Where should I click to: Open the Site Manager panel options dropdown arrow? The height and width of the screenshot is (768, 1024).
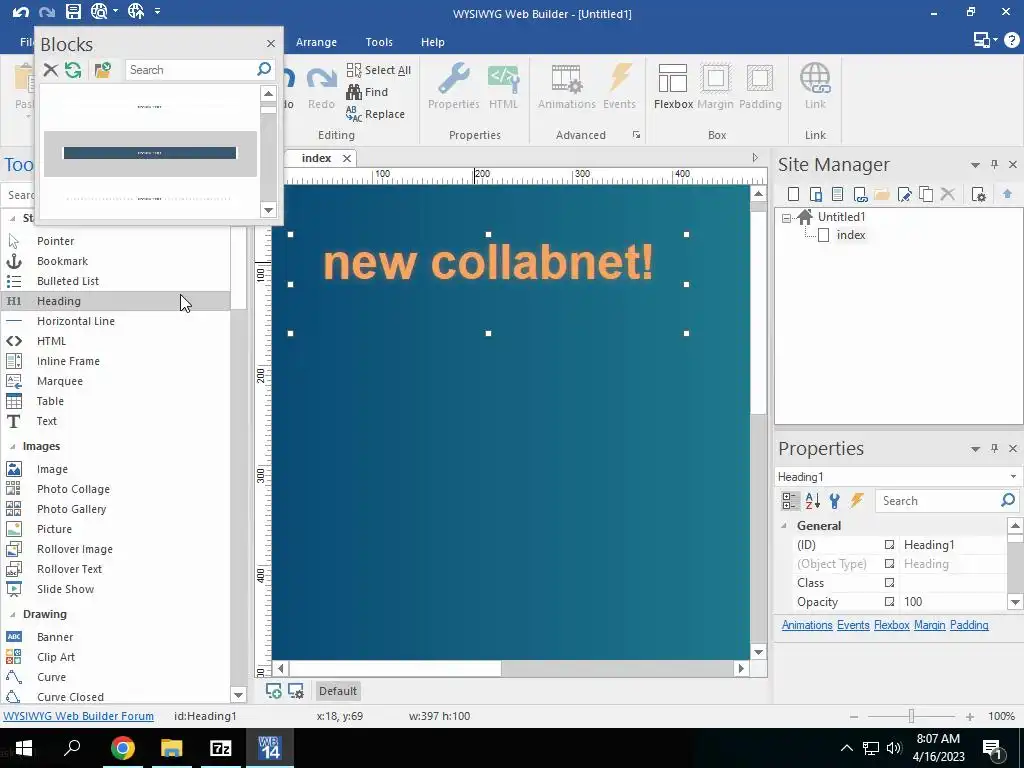[x=975, y=165]
